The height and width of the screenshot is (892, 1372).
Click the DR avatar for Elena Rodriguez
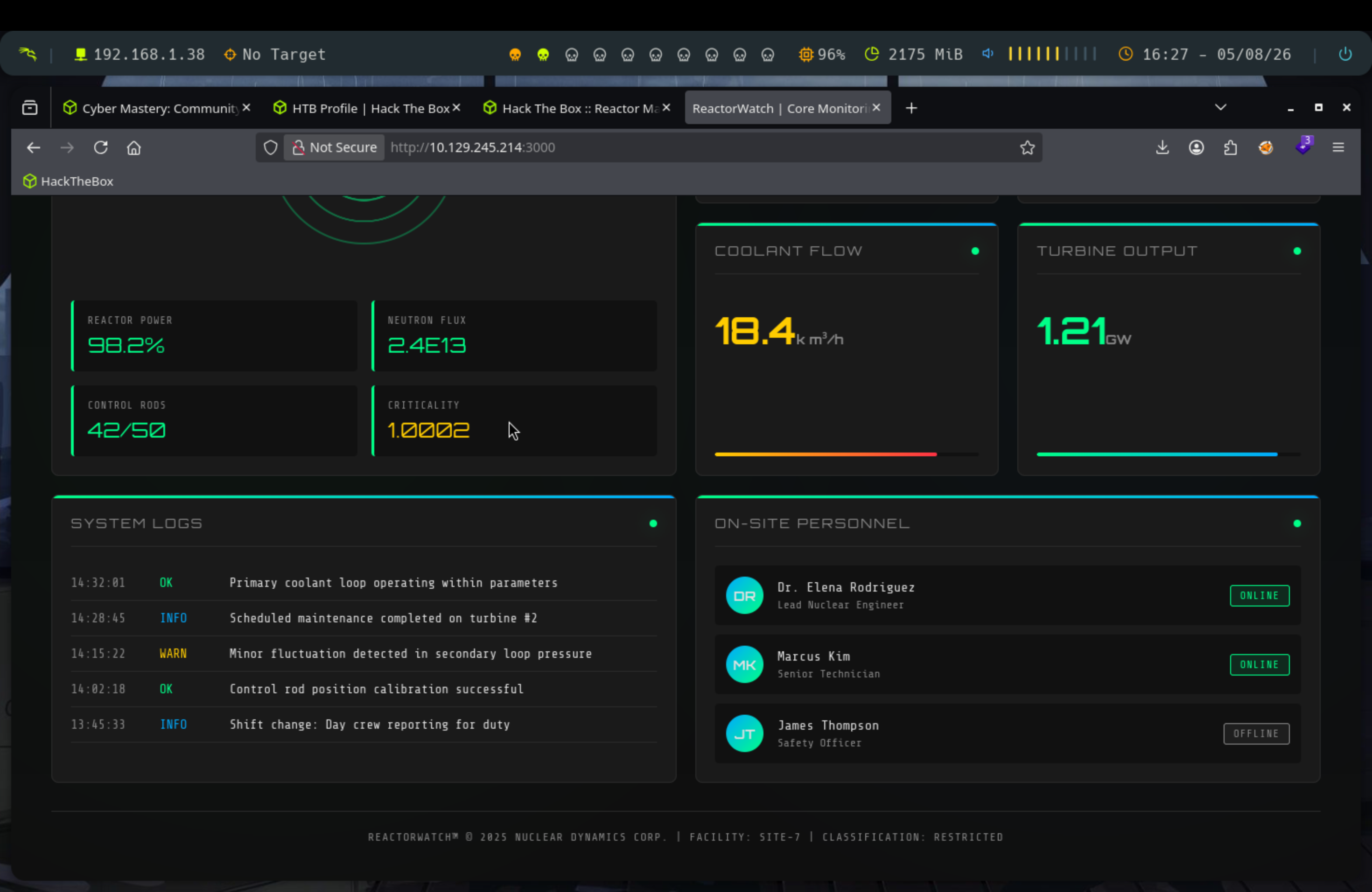[744, 595]
